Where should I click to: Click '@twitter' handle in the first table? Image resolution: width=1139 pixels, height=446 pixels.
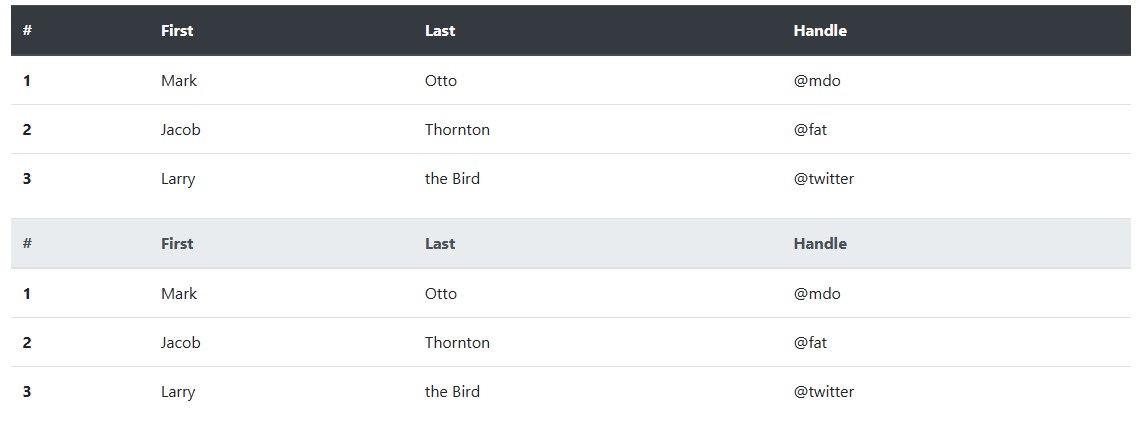point(824,179)
